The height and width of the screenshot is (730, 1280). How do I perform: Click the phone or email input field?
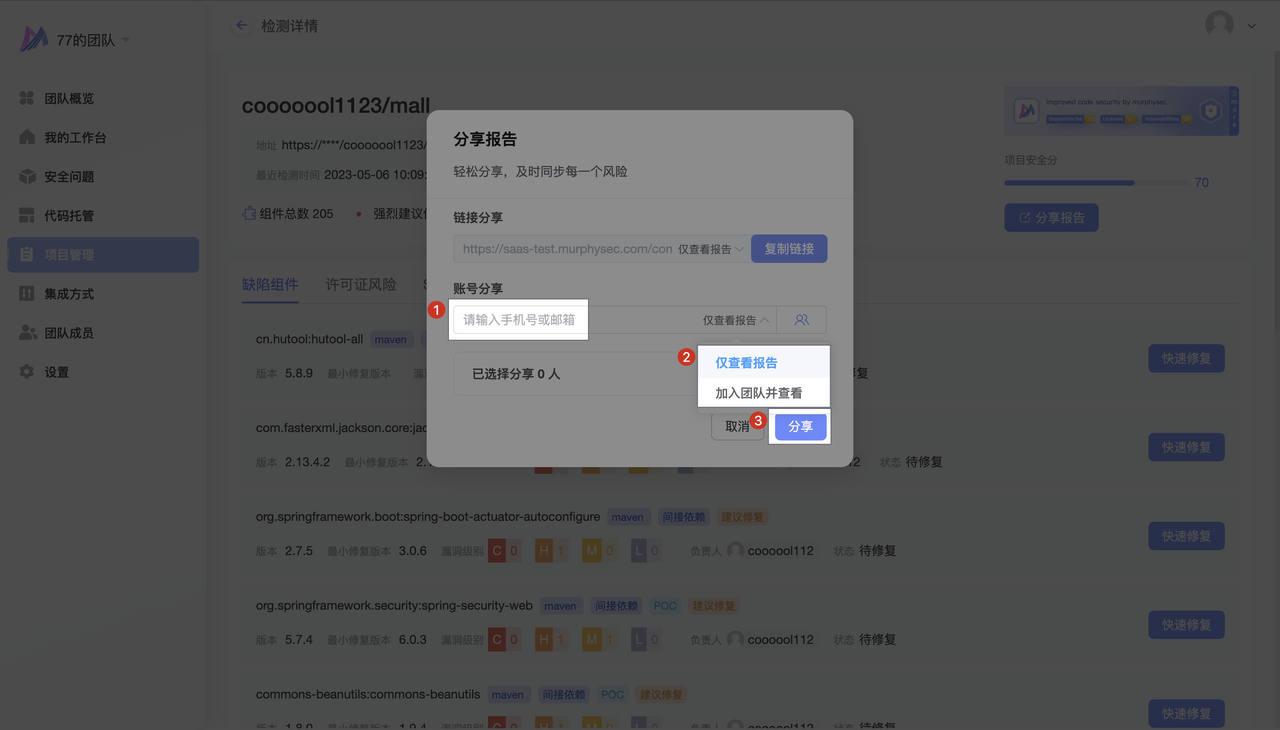click(519, 320)
